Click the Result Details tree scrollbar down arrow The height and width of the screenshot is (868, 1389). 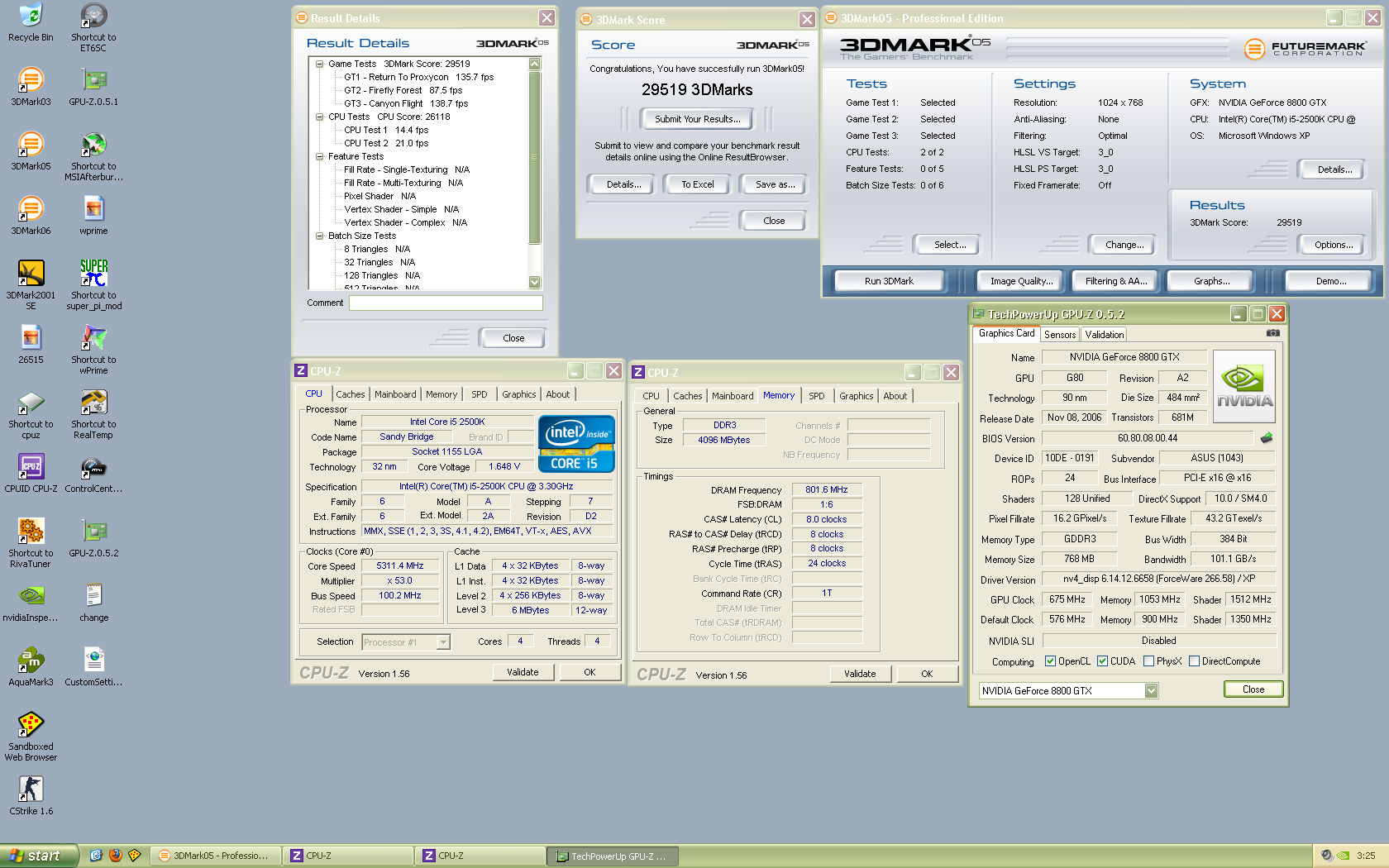534,282
